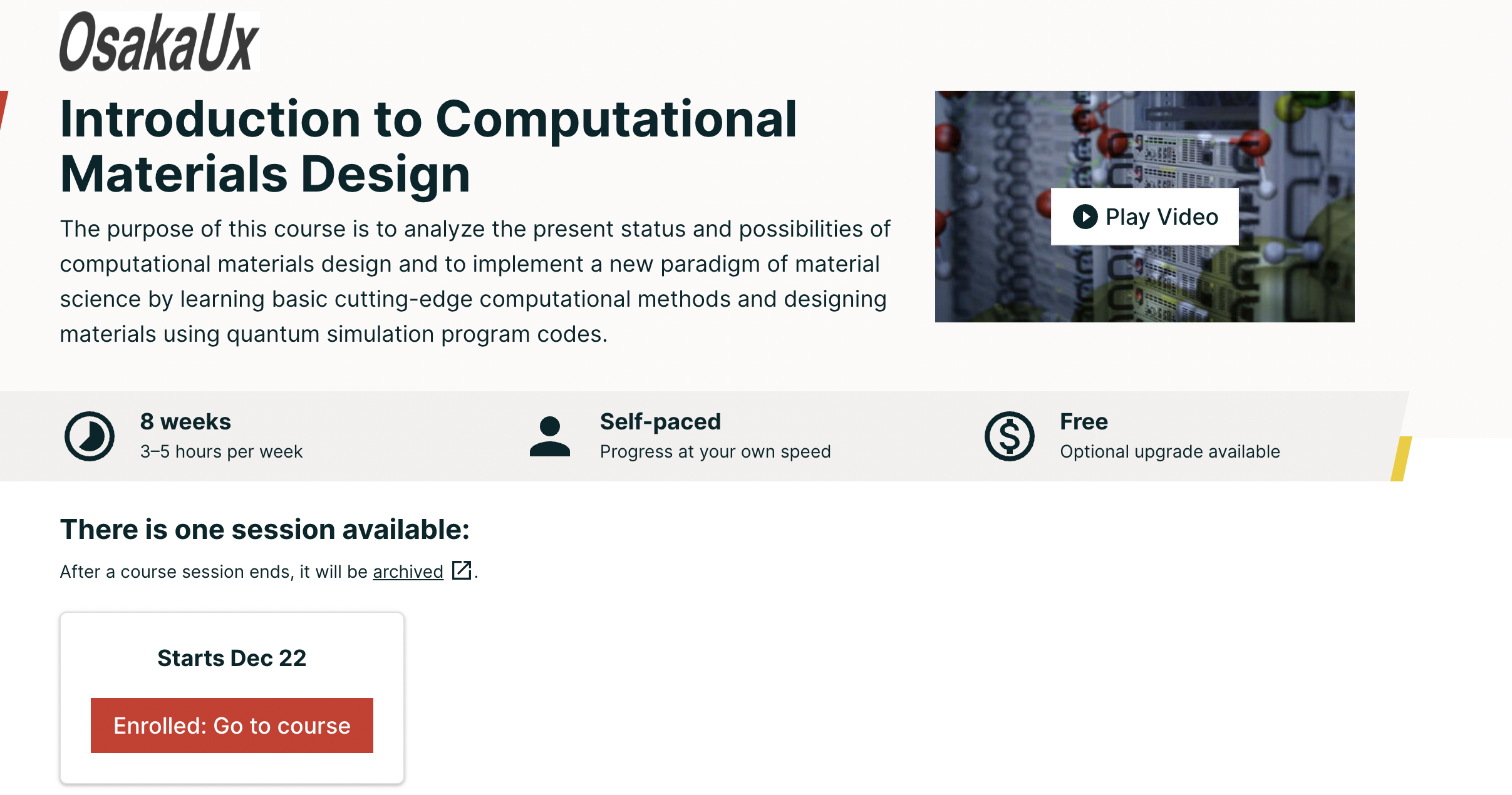Open the archived link
Image resolution: width=1512 pixels, height=795 pixels.
tap(408, 572)
